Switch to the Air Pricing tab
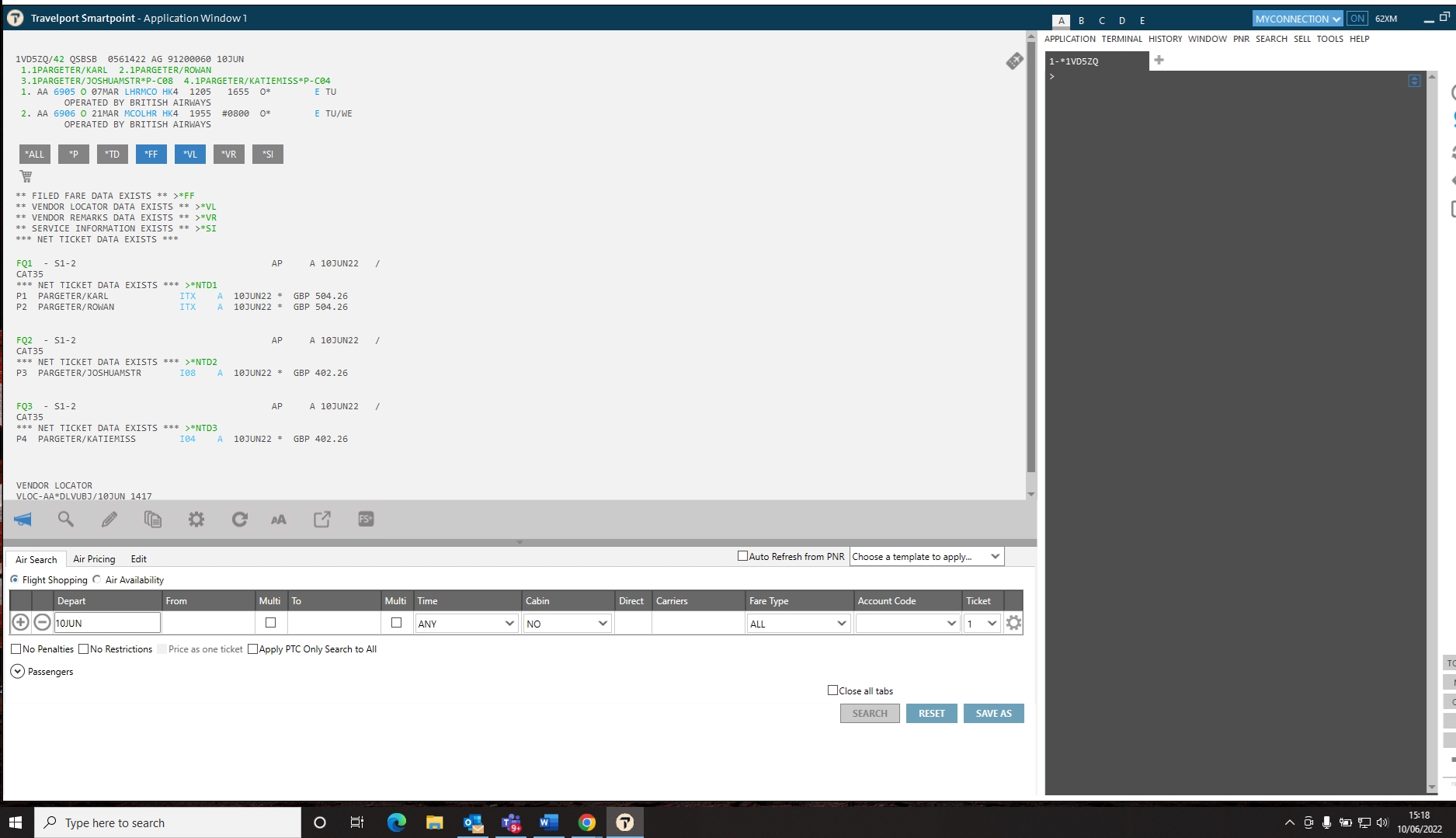Image resolution: width=1456 pixels, height=838 pixels. coord(94,559)
